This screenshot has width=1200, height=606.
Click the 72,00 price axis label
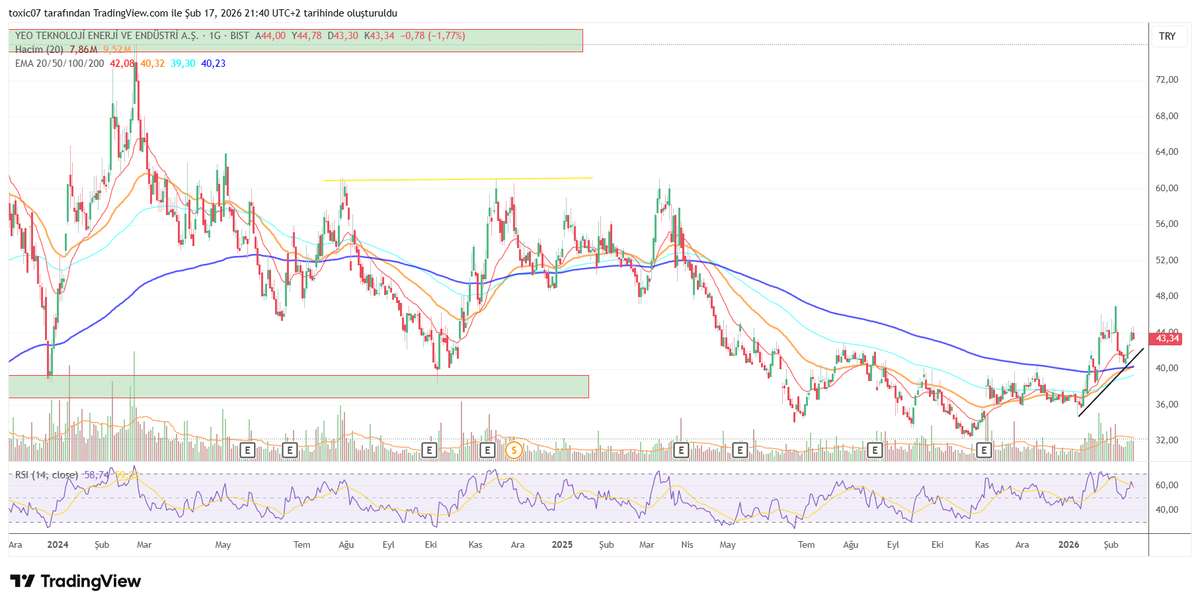tap(1167, 79)
